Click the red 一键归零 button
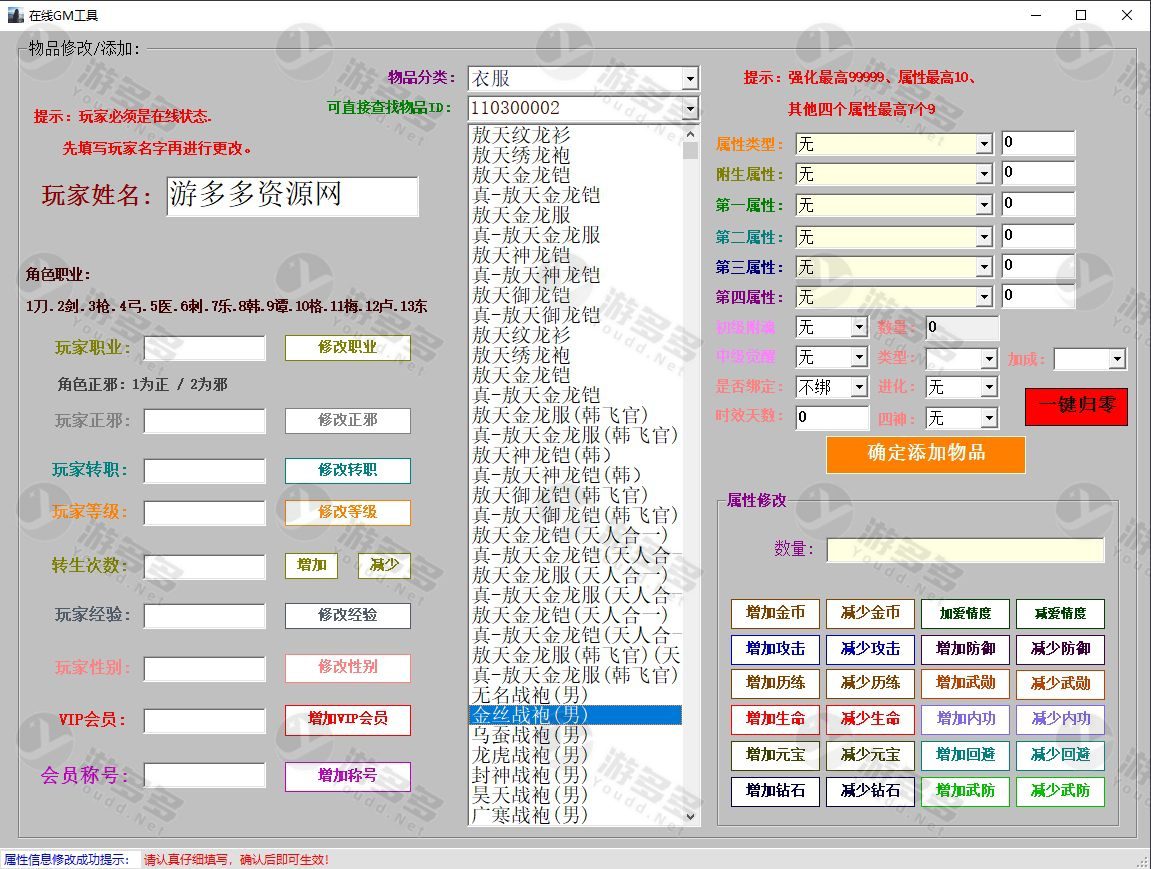 1076,406
